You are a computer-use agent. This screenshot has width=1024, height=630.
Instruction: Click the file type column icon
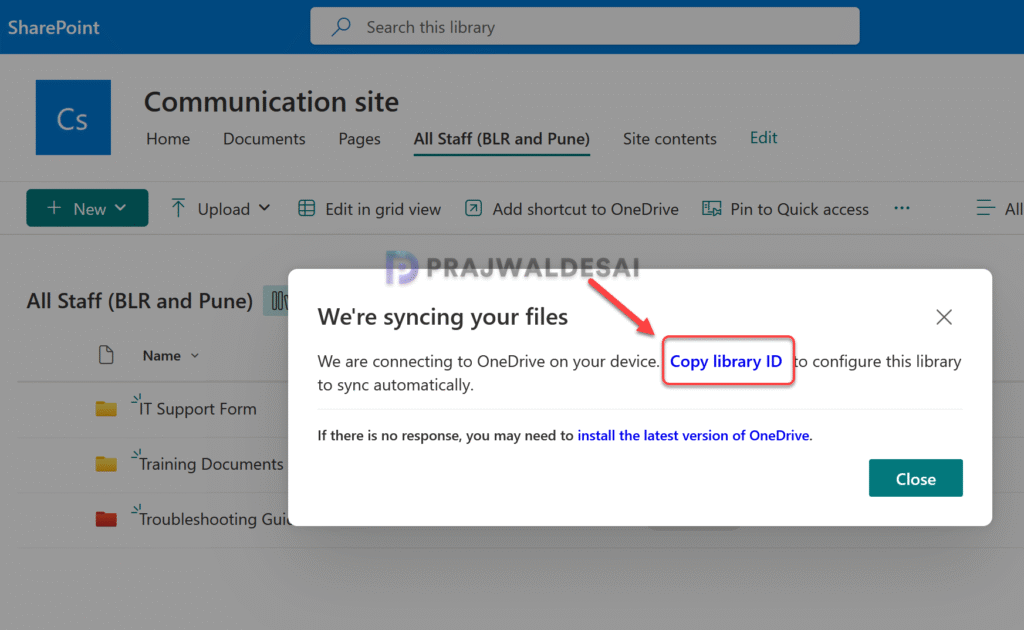(106, 355)
